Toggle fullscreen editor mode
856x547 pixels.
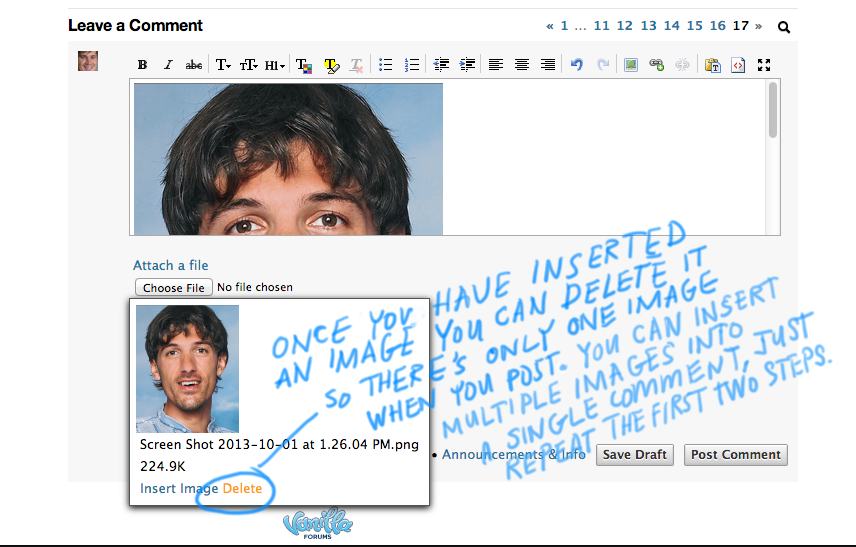764,65
